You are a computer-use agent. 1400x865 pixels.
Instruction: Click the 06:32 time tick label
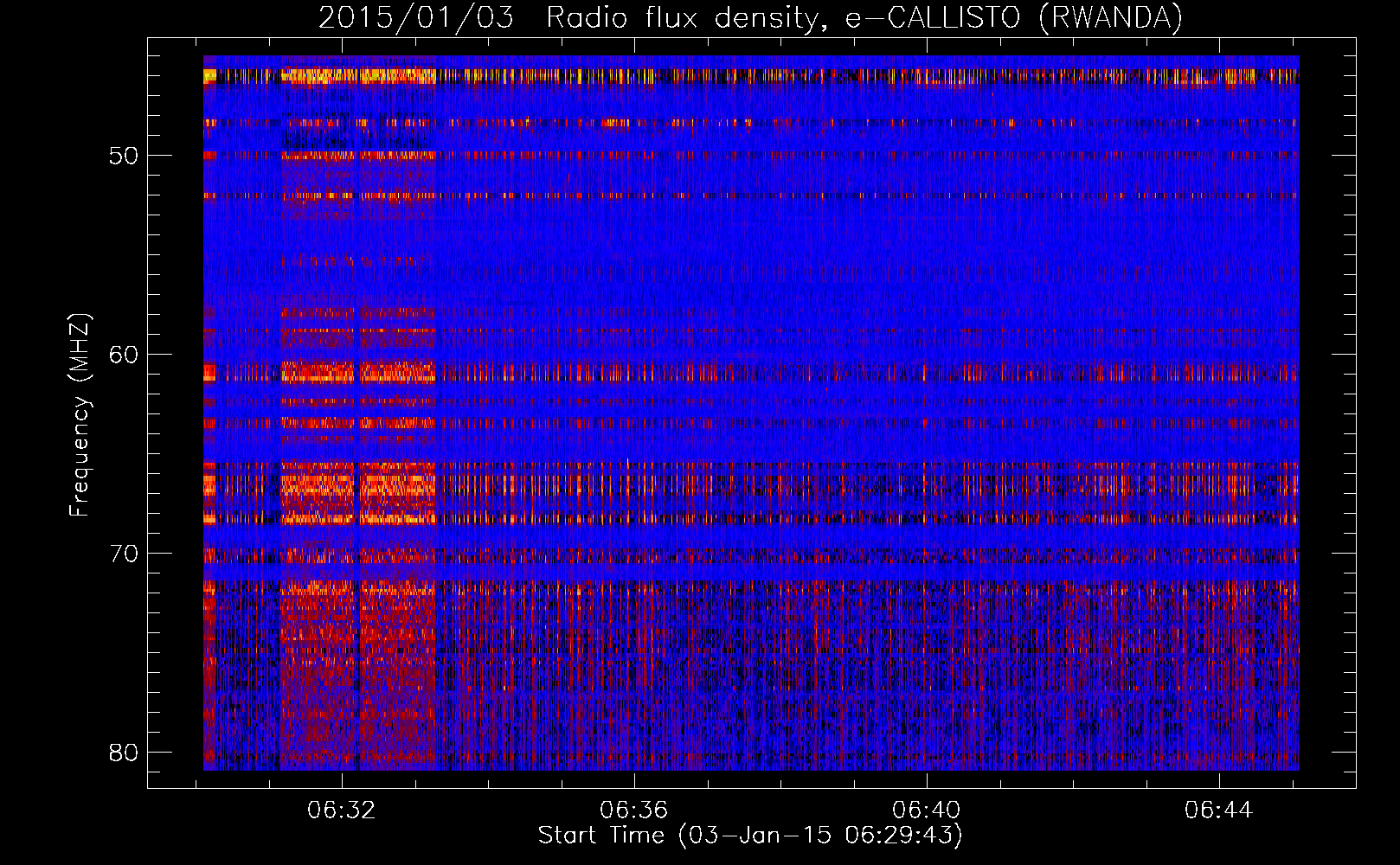[342, 811]
